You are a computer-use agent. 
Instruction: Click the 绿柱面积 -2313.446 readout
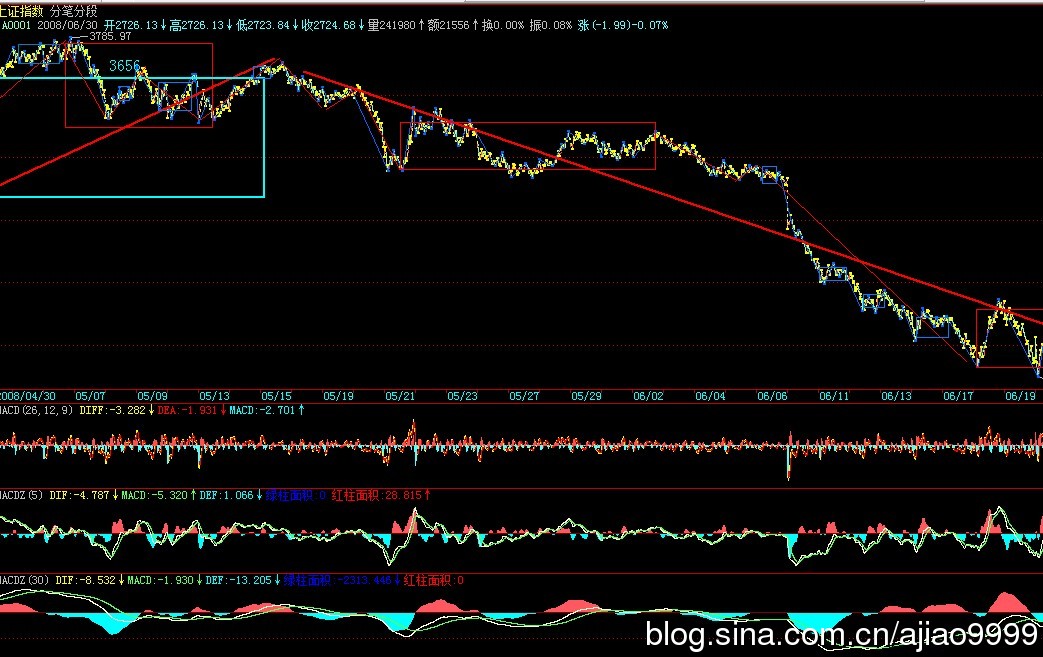[x=339, y=579]
